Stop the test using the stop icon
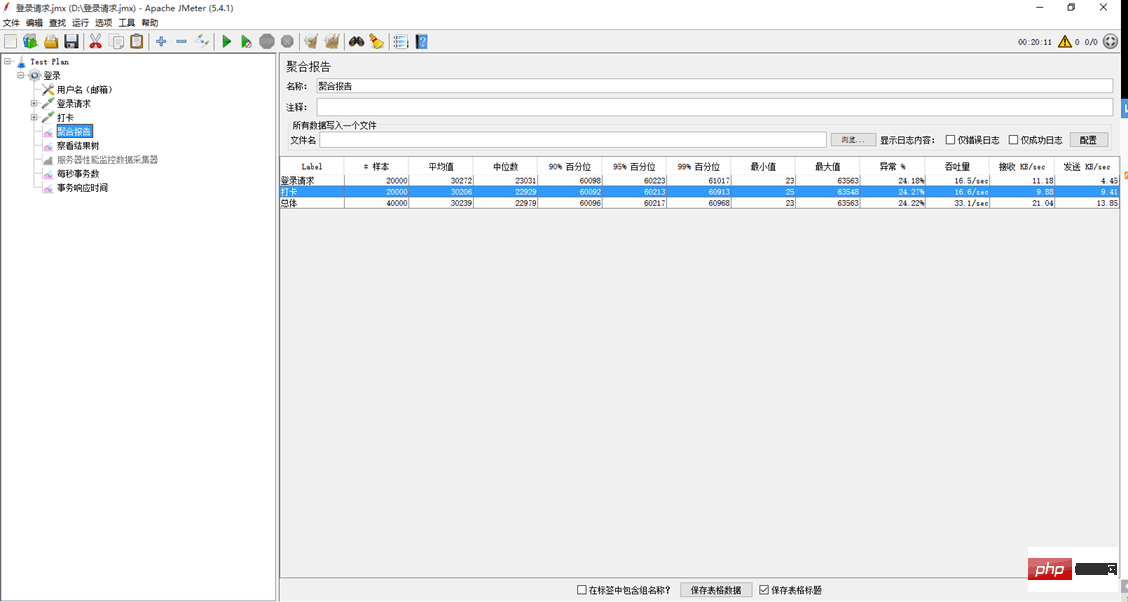The height and width of the screenshot is (602, 1128). point(265,41)
